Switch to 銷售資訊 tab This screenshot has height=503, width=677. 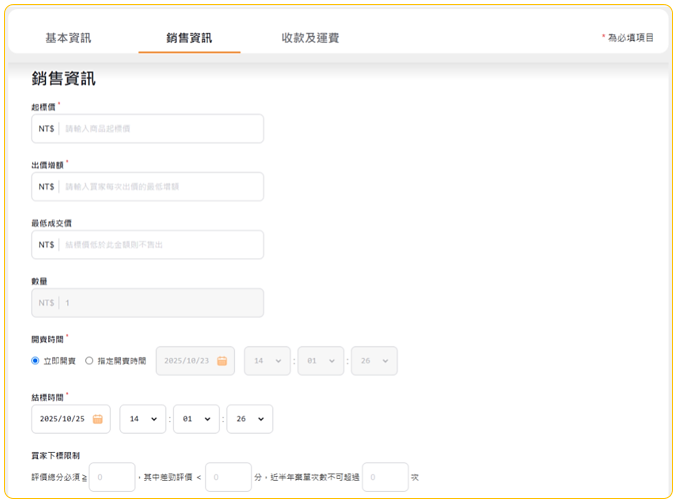coord(189,38)
